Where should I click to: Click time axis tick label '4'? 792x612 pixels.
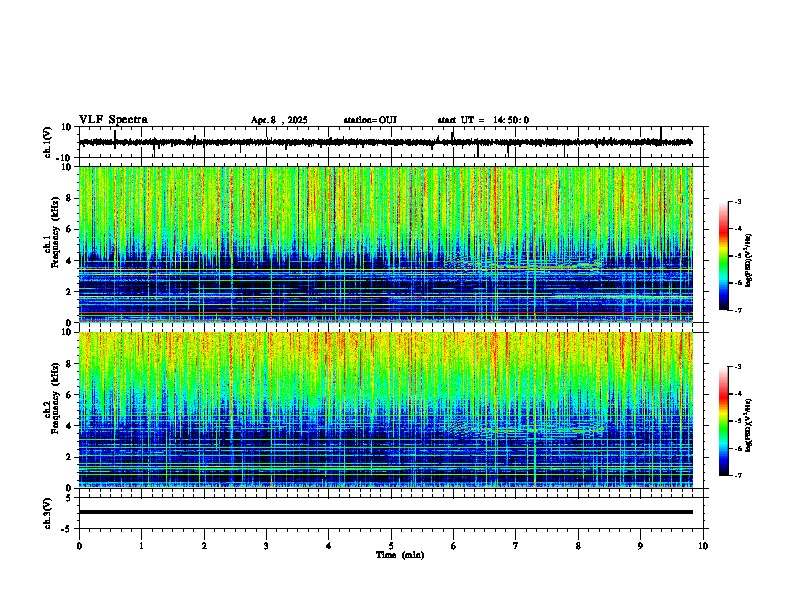point(329,546)
